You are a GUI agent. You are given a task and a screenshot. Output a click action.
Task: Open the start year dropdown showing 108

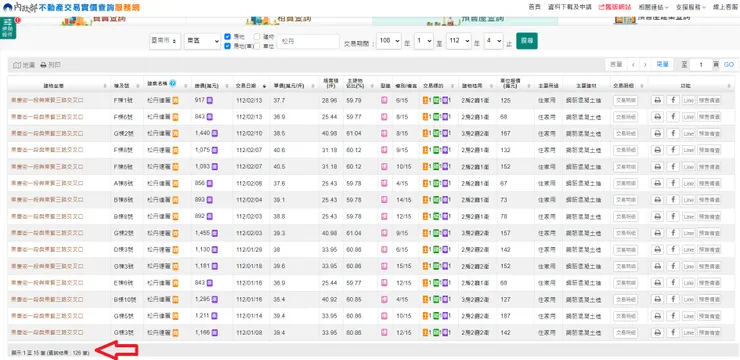389,41
